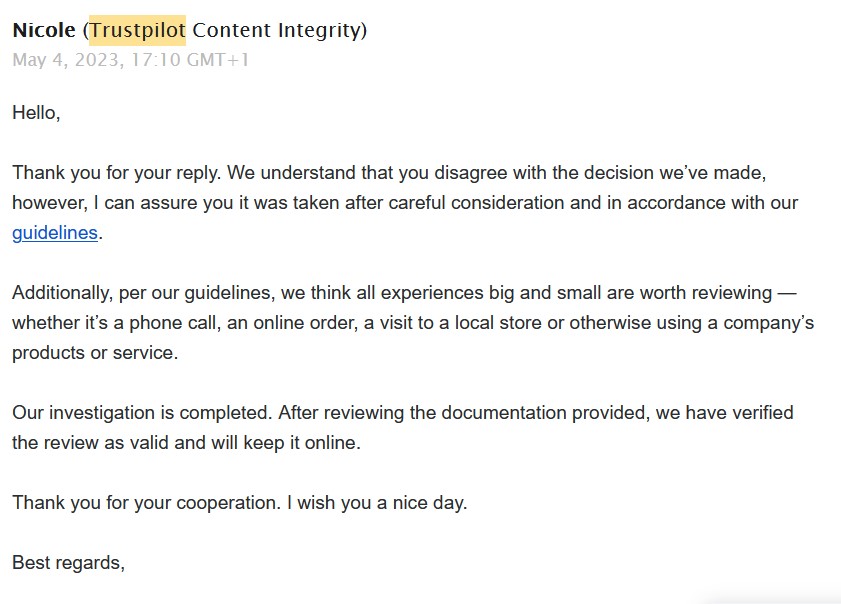The width and height of the screenshot is (841, 604).
Task: Open the blue guidelines hyperlink
Action: coord(55,233)
